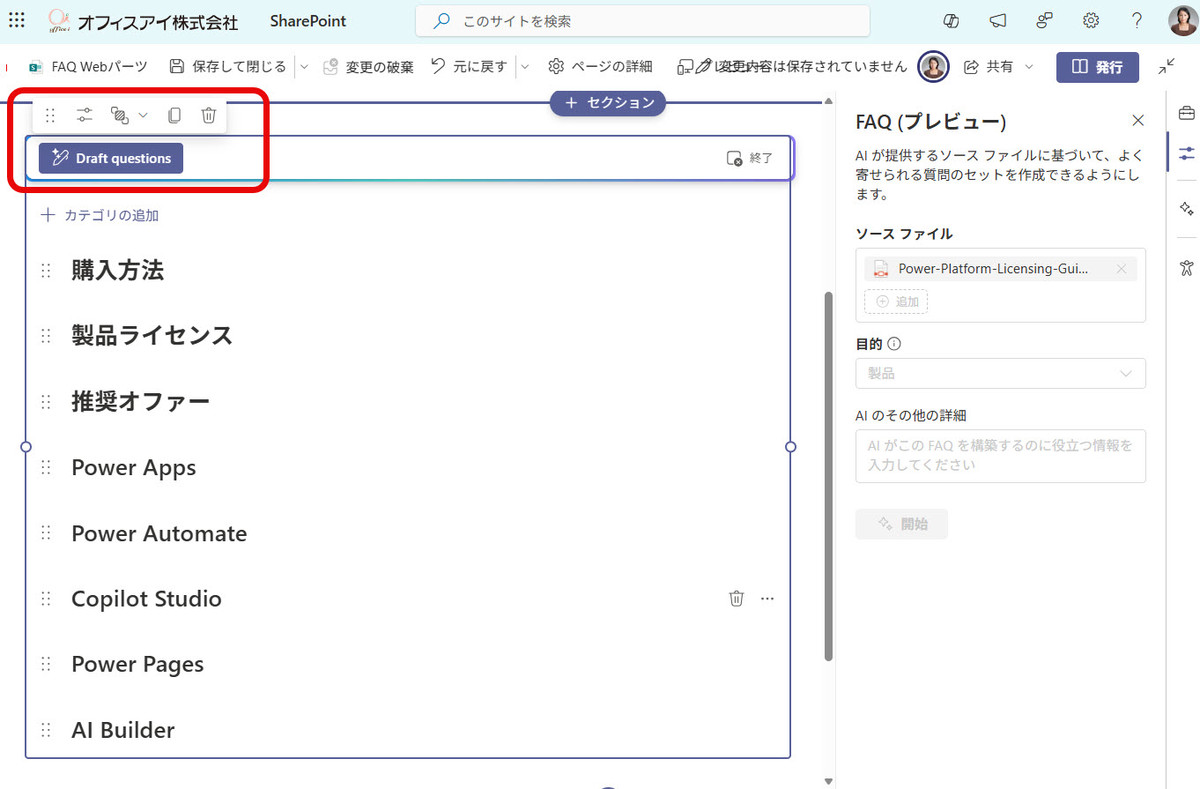Open Copilot from the top header
This screenshot has height=789, width=1200.
(x=951, y=21)
